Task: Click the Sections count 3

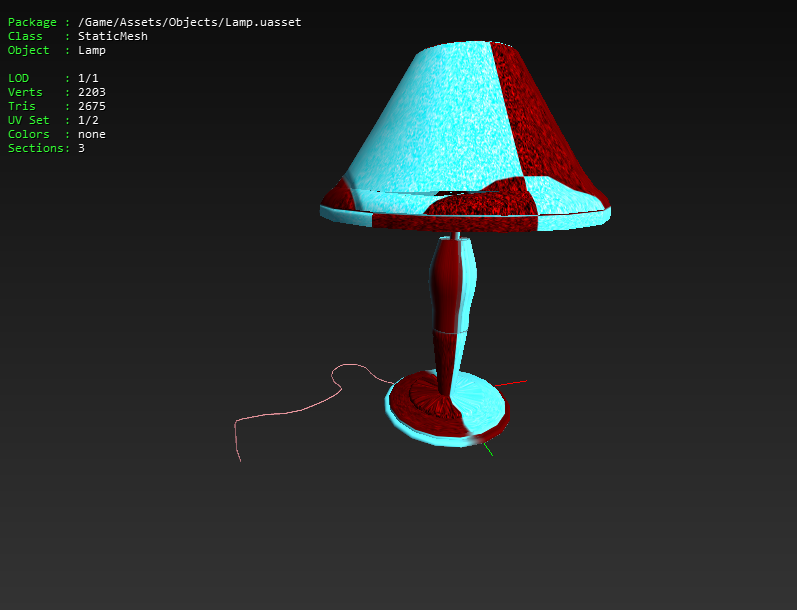Action: tap(81, 148)
